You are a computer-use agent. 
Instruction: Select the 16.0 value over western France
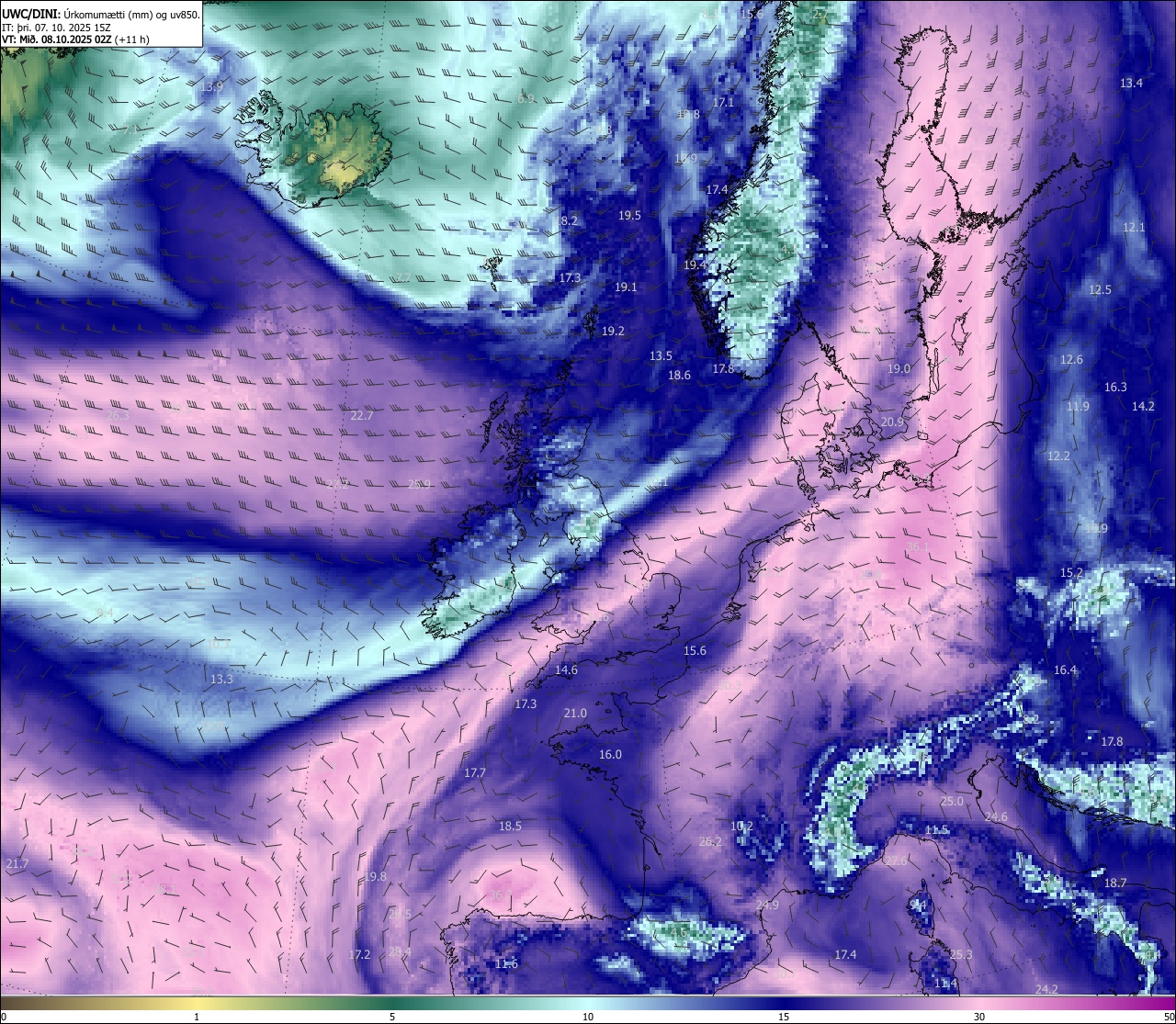coord(610,755)
